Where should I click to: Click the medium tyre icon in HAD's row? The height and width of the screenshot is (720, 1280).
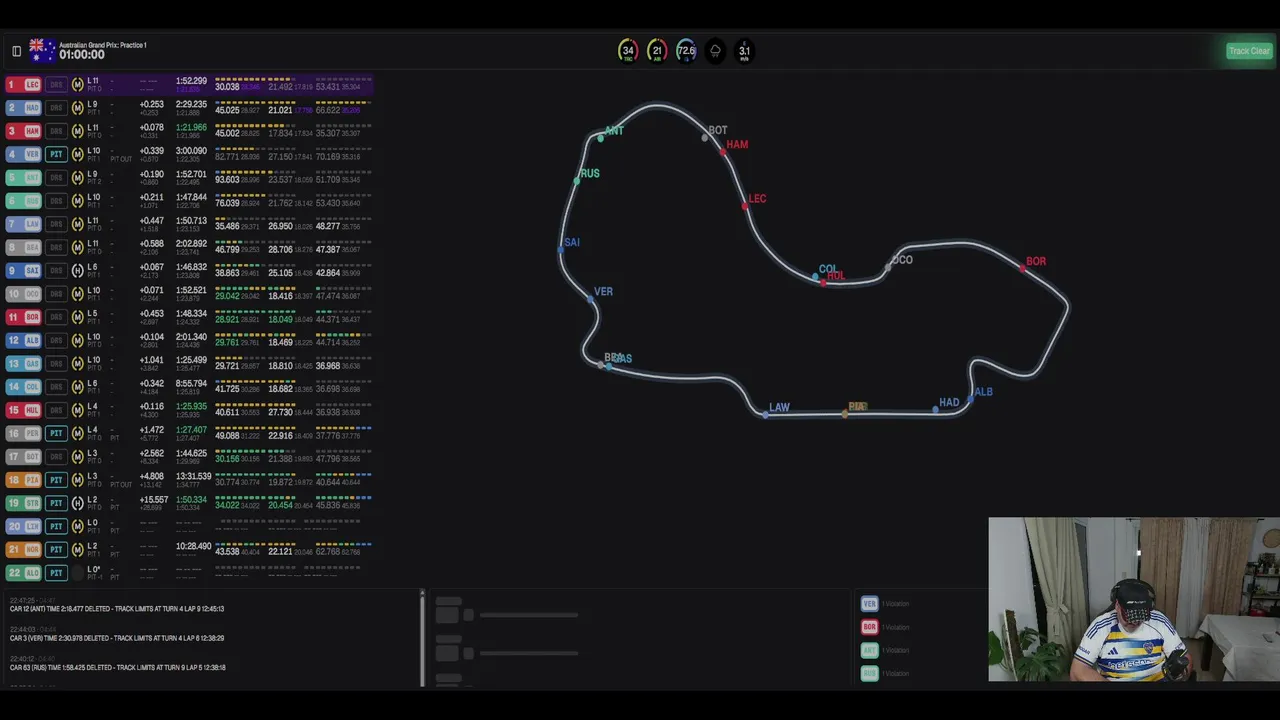78,108
